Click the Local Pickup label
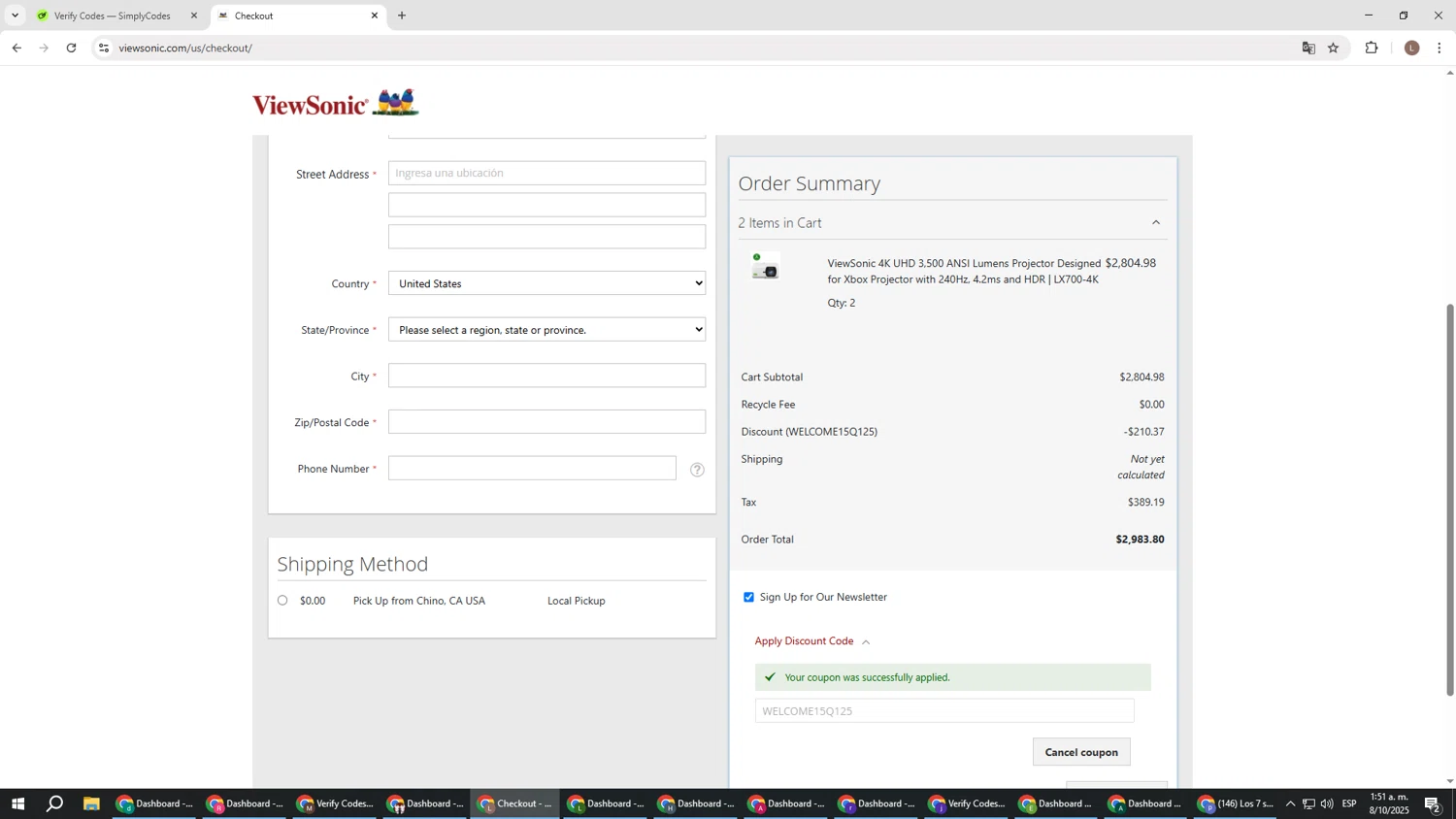The image size is (1456, 819). coord(577,602)
